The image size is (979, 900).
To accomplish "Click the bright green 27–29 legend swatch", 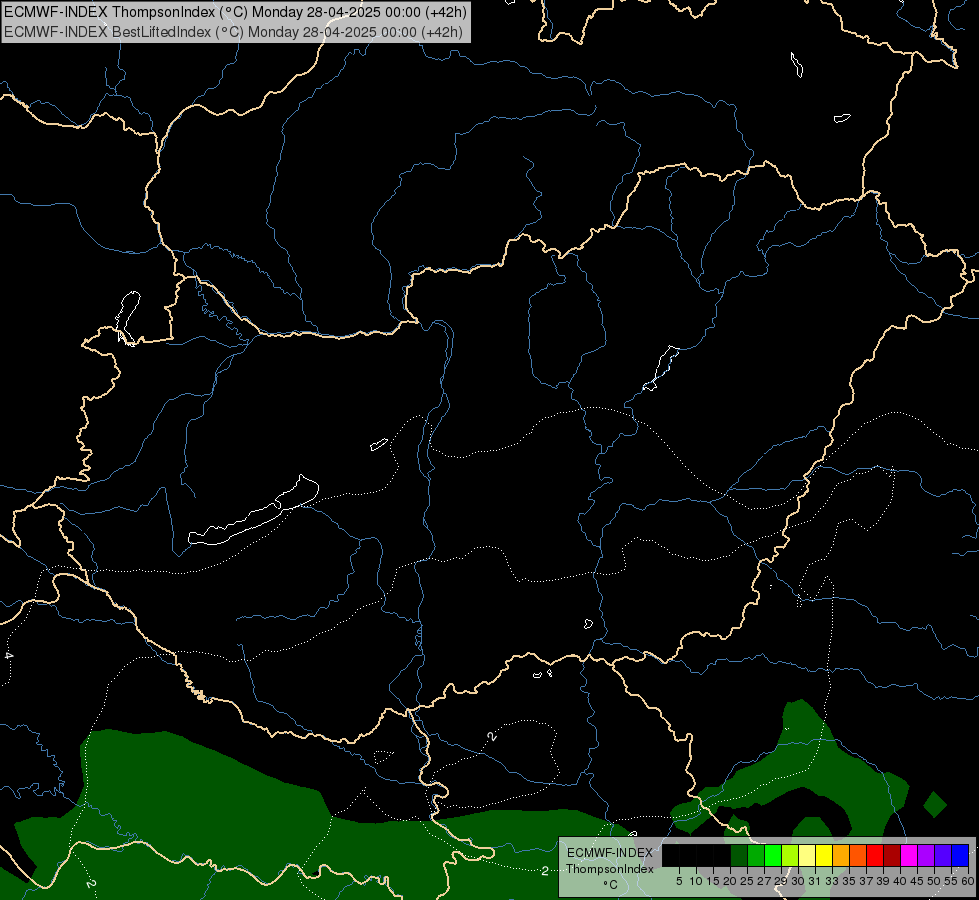I will [x=773, y=855].
